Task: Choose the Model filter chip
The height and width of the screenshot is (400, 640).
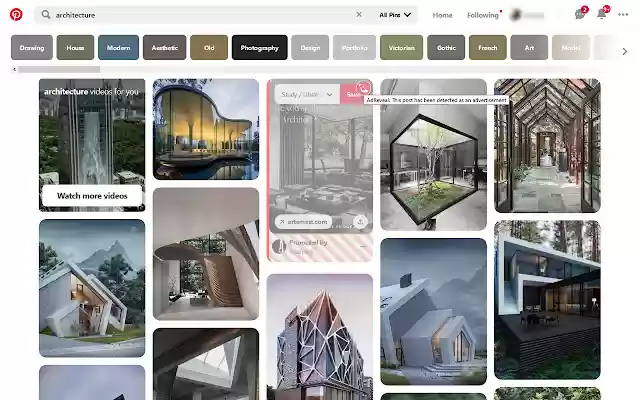Action: 571,47
